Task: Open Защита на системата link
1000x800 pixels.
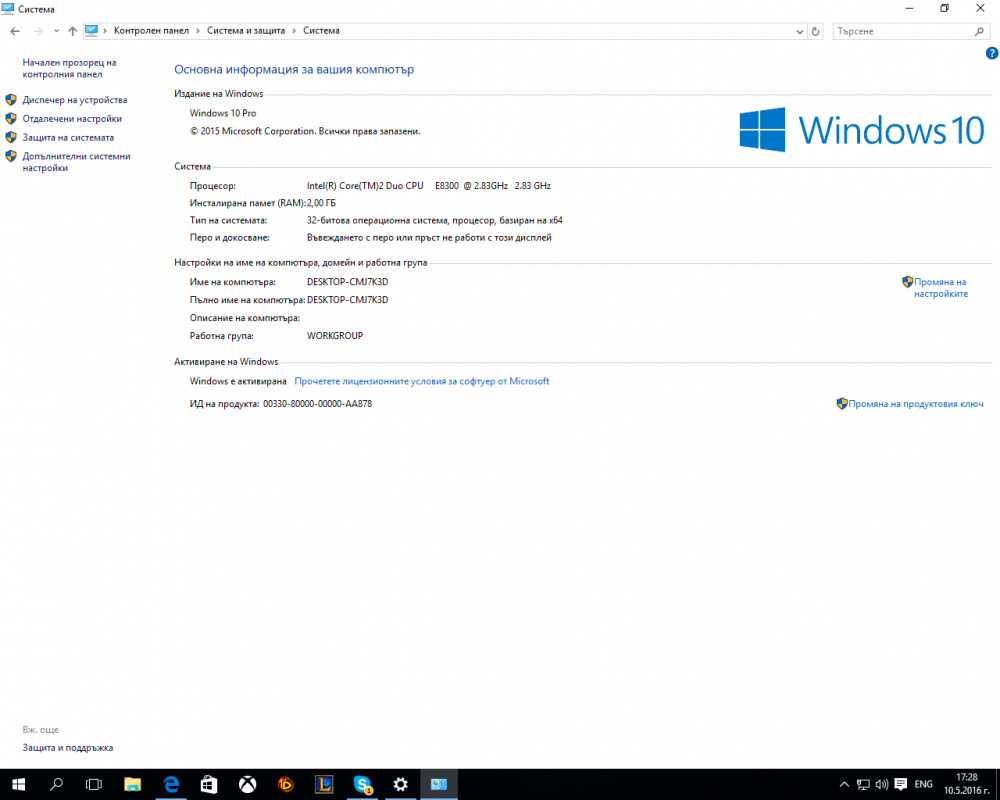Action: pos(68,137)
